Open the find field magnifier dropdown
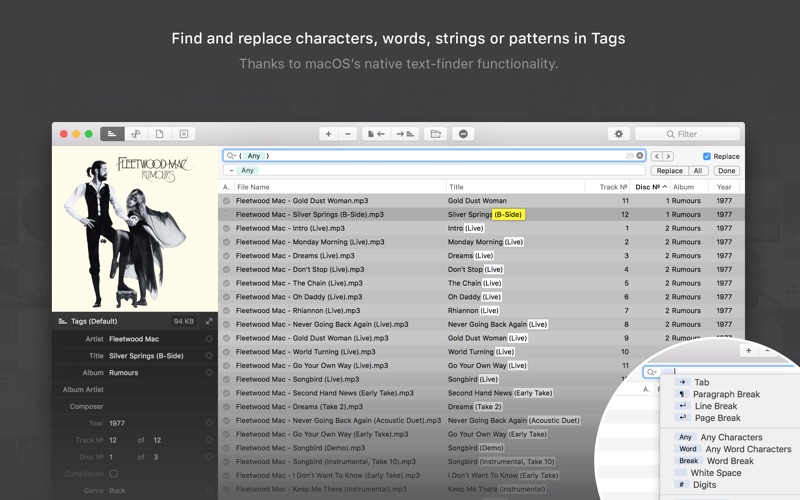Screen dimensions: 800x500 [231, 156]
